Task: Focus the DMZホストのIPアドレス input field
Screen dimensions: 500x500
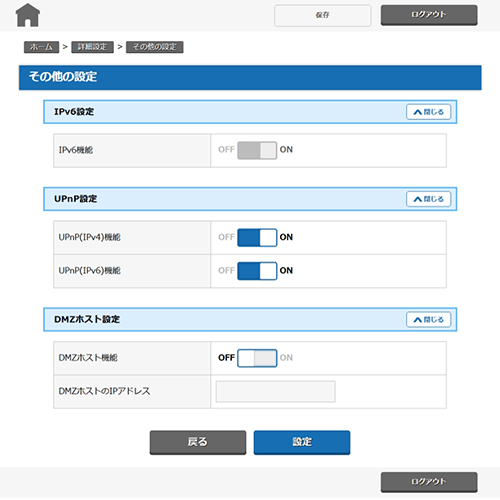Action: pyautogui.click(x=276, y=392)
